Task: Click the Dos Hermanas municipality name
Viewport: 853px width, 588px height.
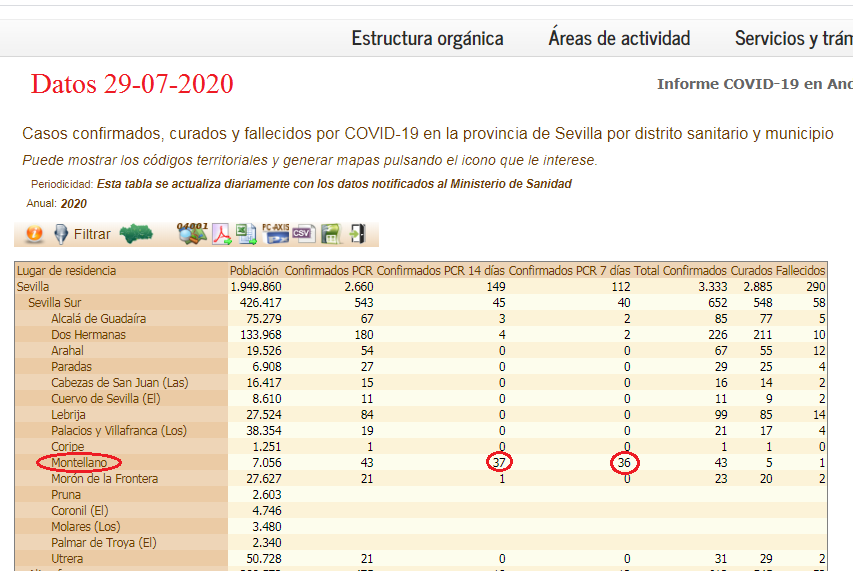Action: click(x=88, y=335)
